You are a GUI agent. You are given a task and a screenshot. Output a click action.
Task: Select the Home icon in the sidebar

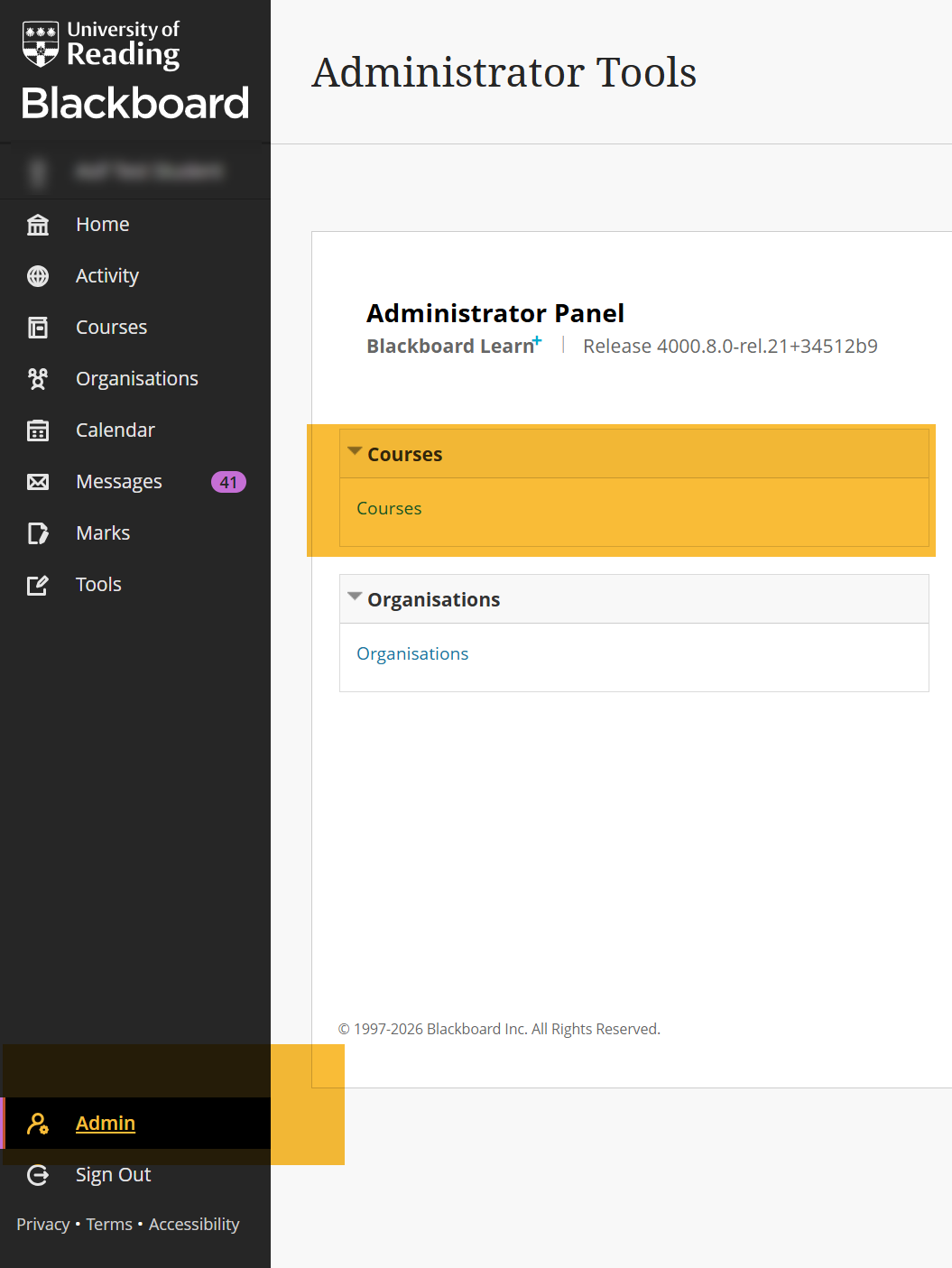37,224
